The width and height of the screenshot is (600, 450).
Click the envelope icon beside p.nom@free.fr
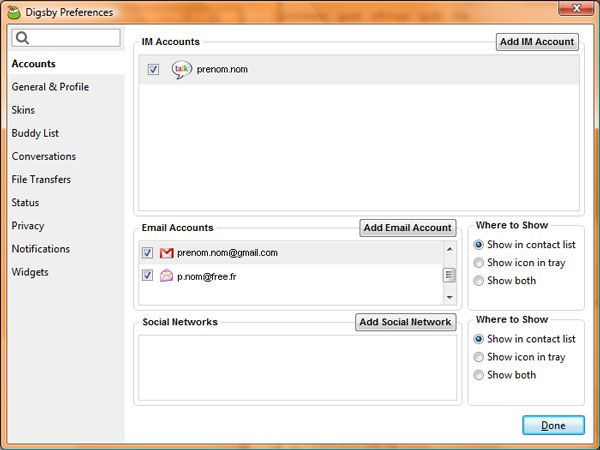pyautogui.click(x=166, y=276)
